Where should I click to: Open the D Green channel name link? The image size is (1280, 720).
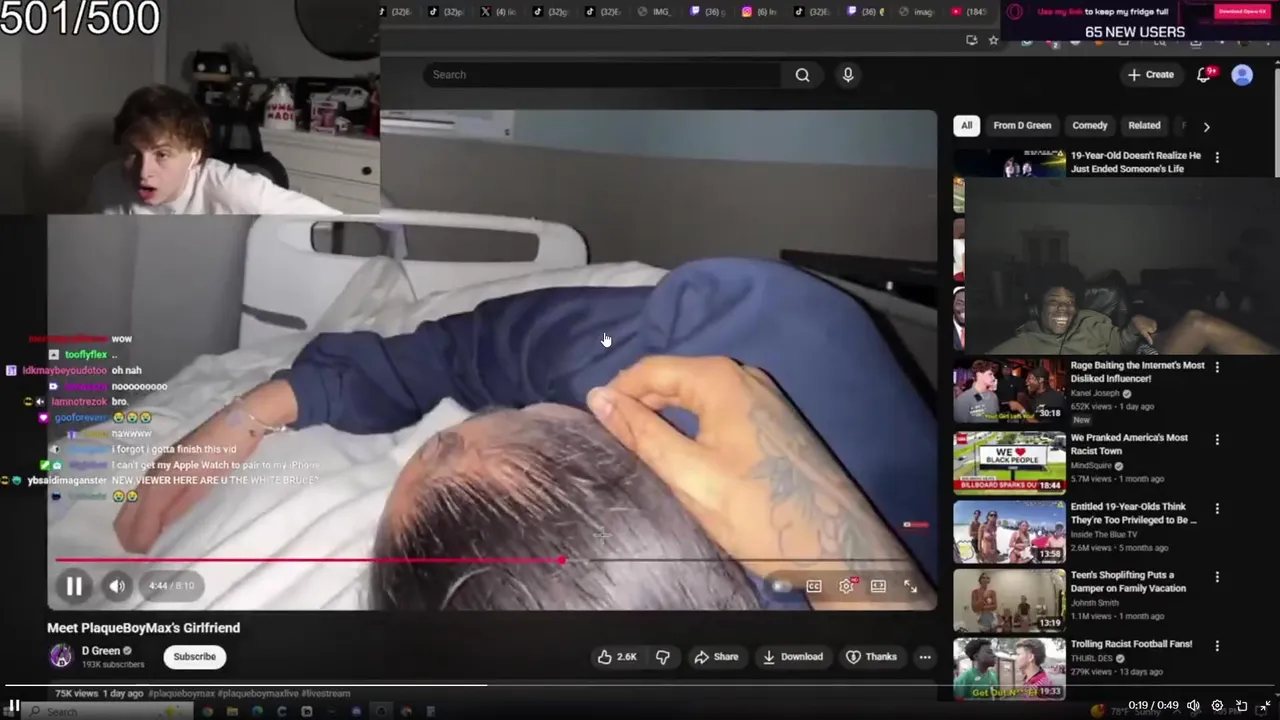click(x=100, y=651)
